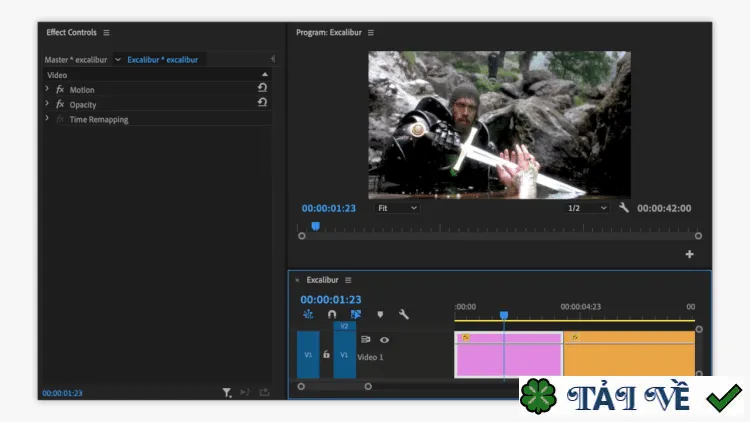The width and height of the screenshot is (750, 422).
Task: Expand the Motion effect properties
Action: pos(47,89)
